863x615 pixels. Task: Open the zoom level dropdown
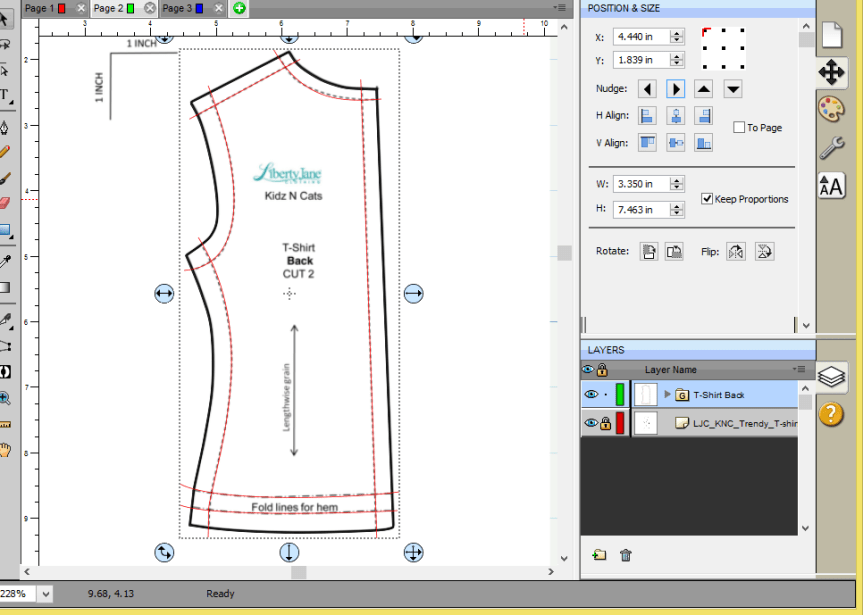tap(46, 594)
